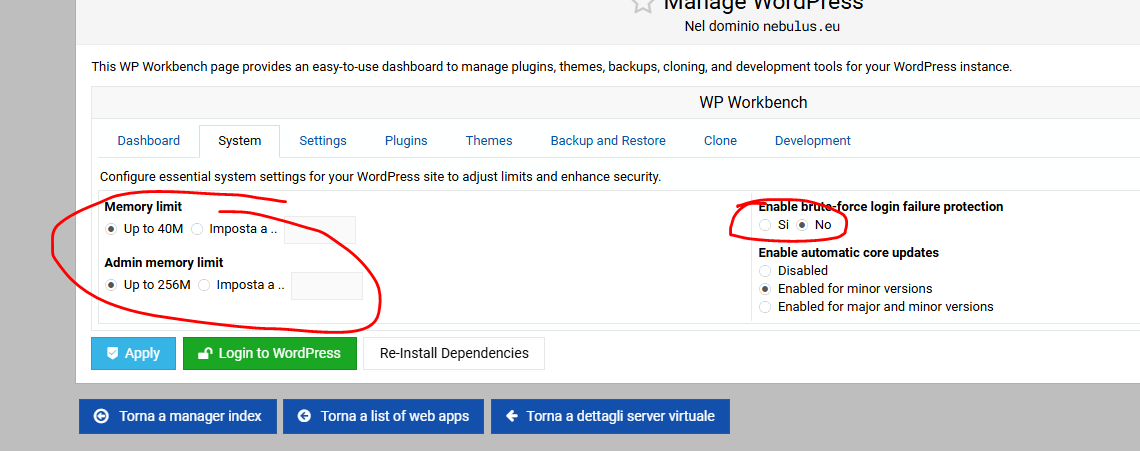Click the left arrow icon on Torna a dettagli server virtuale
The height and width of the screenshot is (451, 1140).
(x=512, y=416)
